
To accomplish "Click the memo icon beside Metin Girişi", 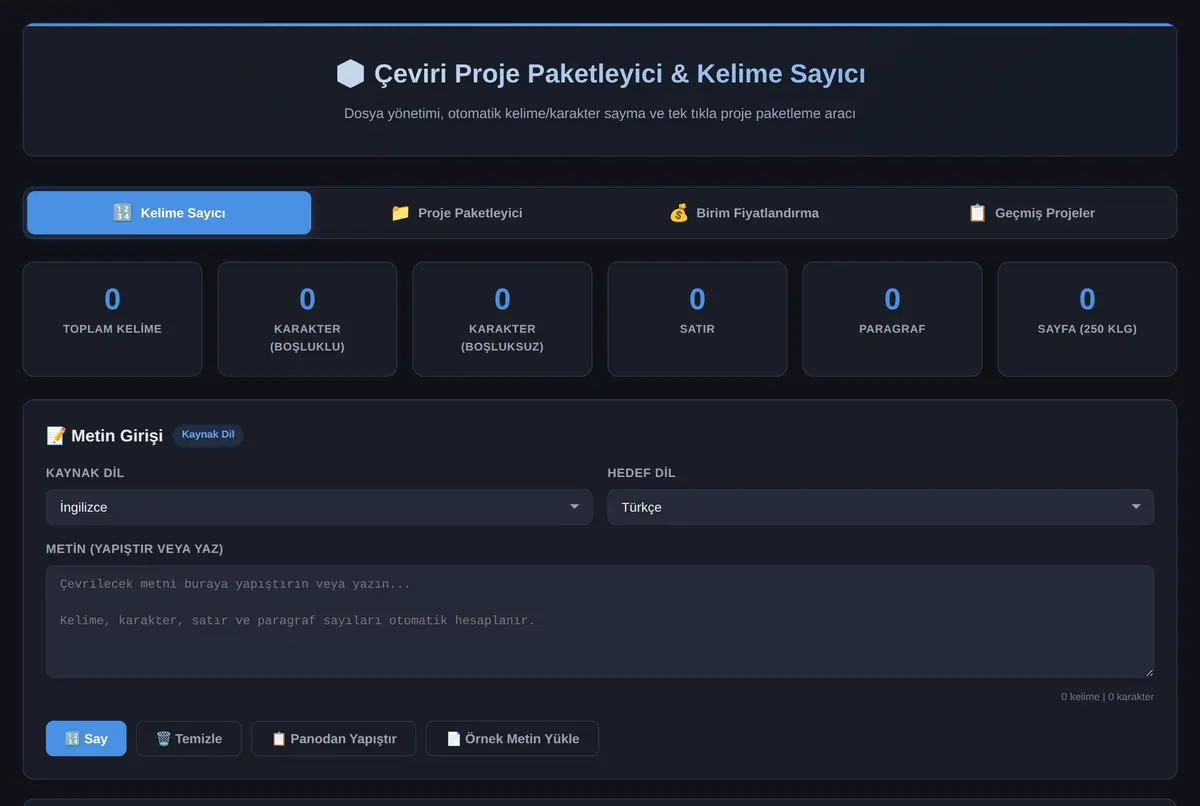I will pyautogui.click(x=56, y=436).
